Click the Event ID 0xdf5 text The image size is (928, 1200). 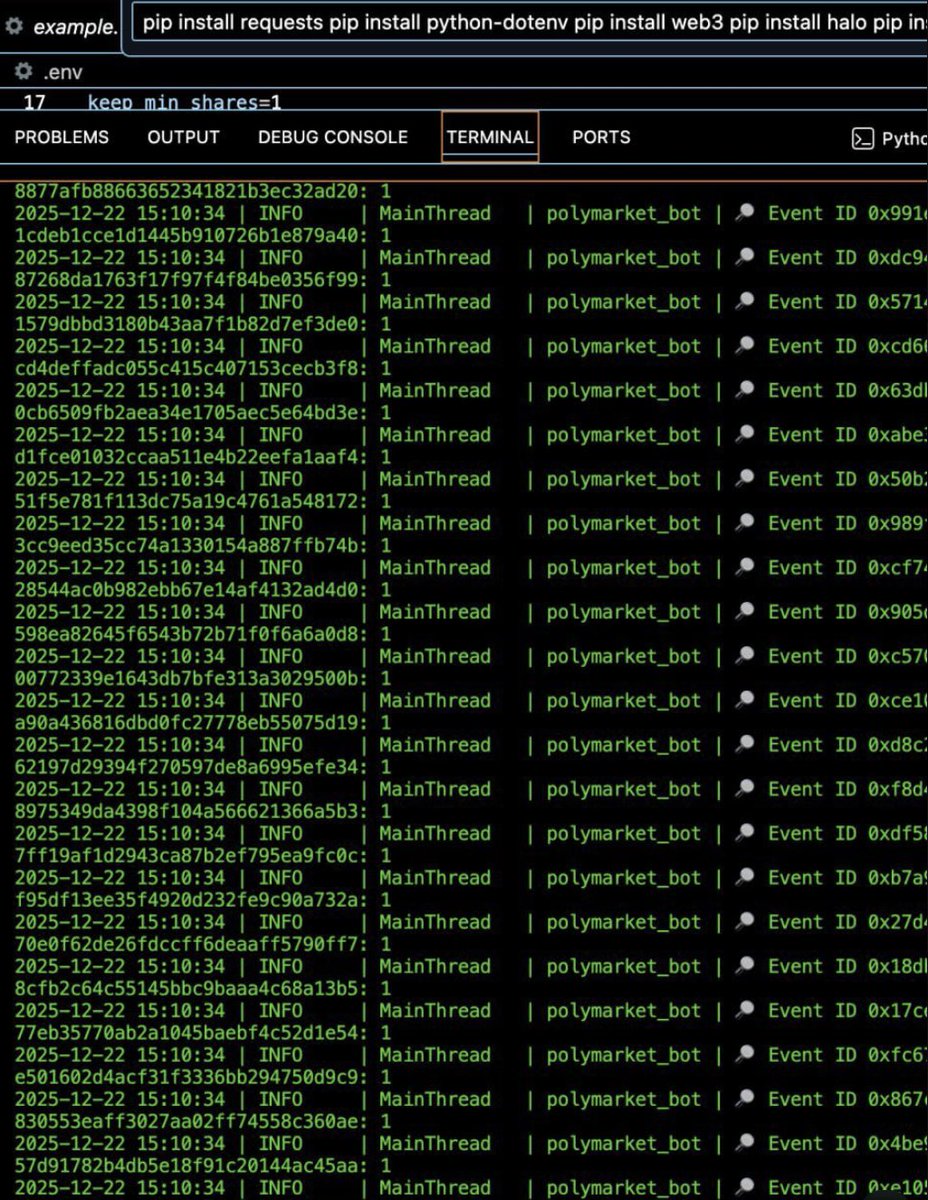click(x=847, y=833)
